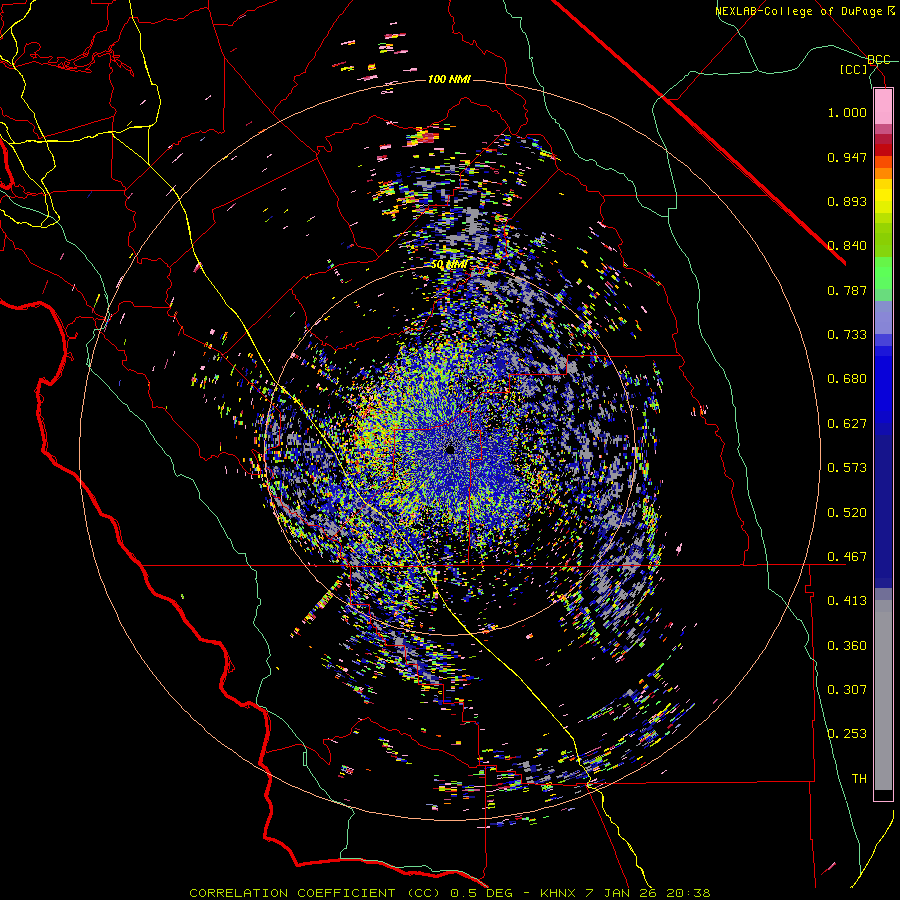Click the TH threshold label
This screenshot has height=900, width=900.
click(859, 779)
